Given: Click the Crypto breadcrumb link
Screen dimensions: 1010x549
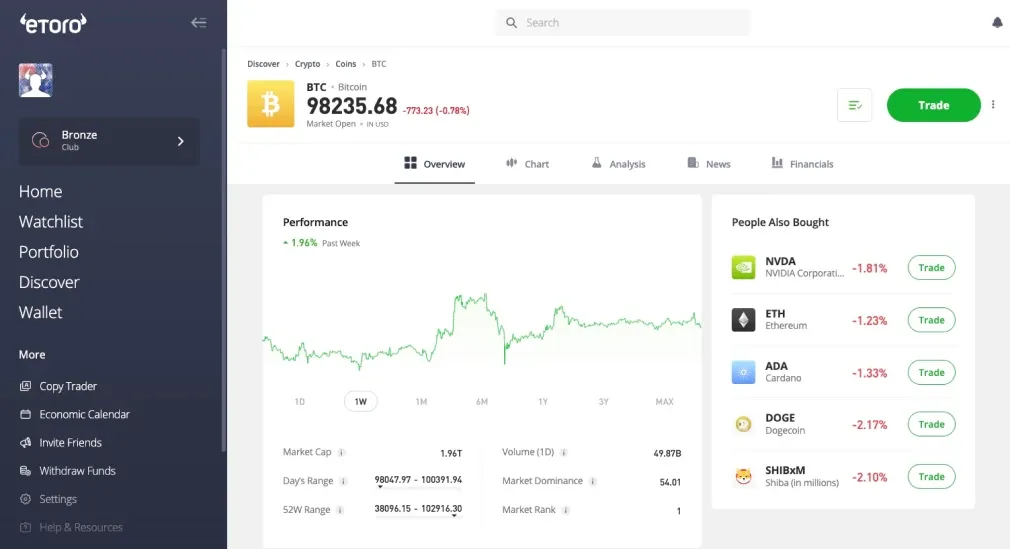Looking at the screenshot, I should 307,64.
